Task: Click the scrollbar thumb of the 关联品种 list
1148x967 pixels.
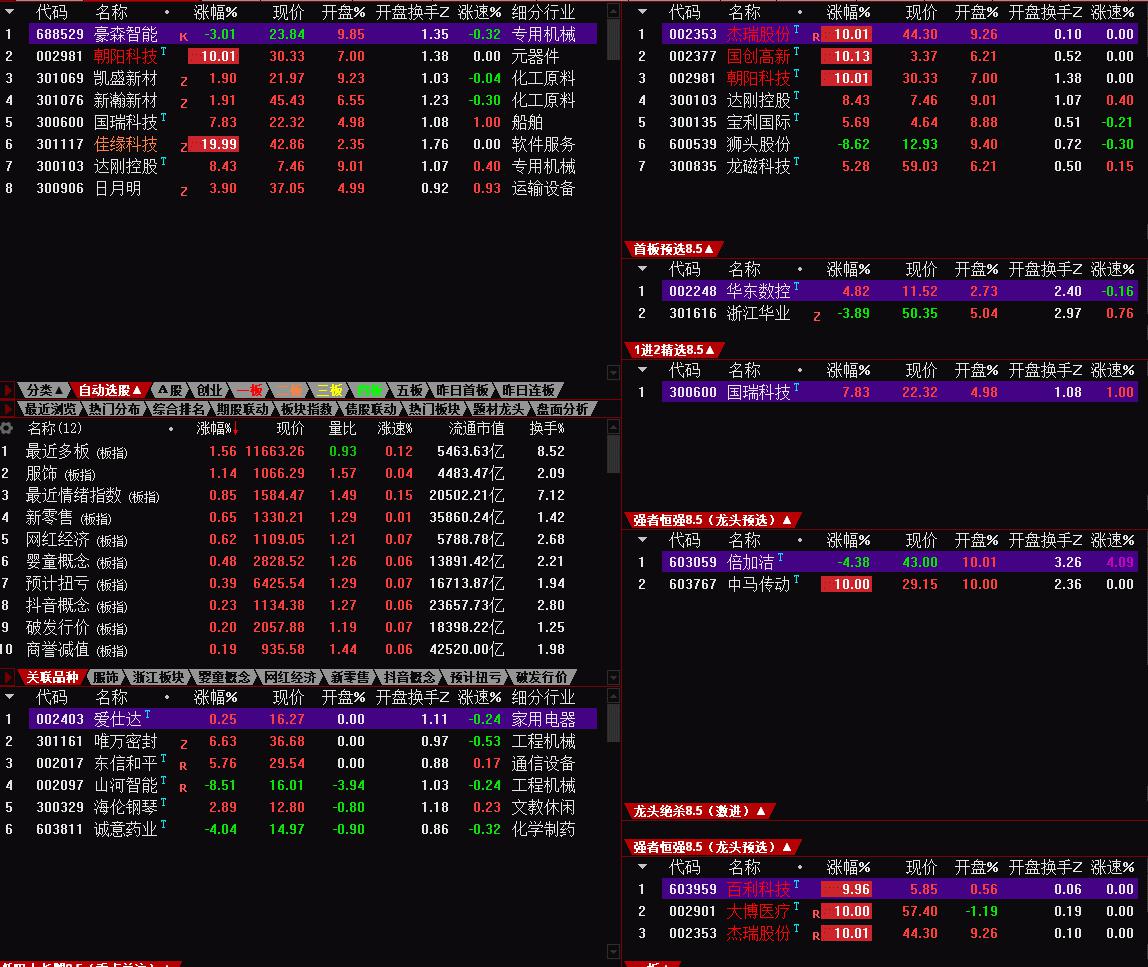Action: click(x=614, y=723)
